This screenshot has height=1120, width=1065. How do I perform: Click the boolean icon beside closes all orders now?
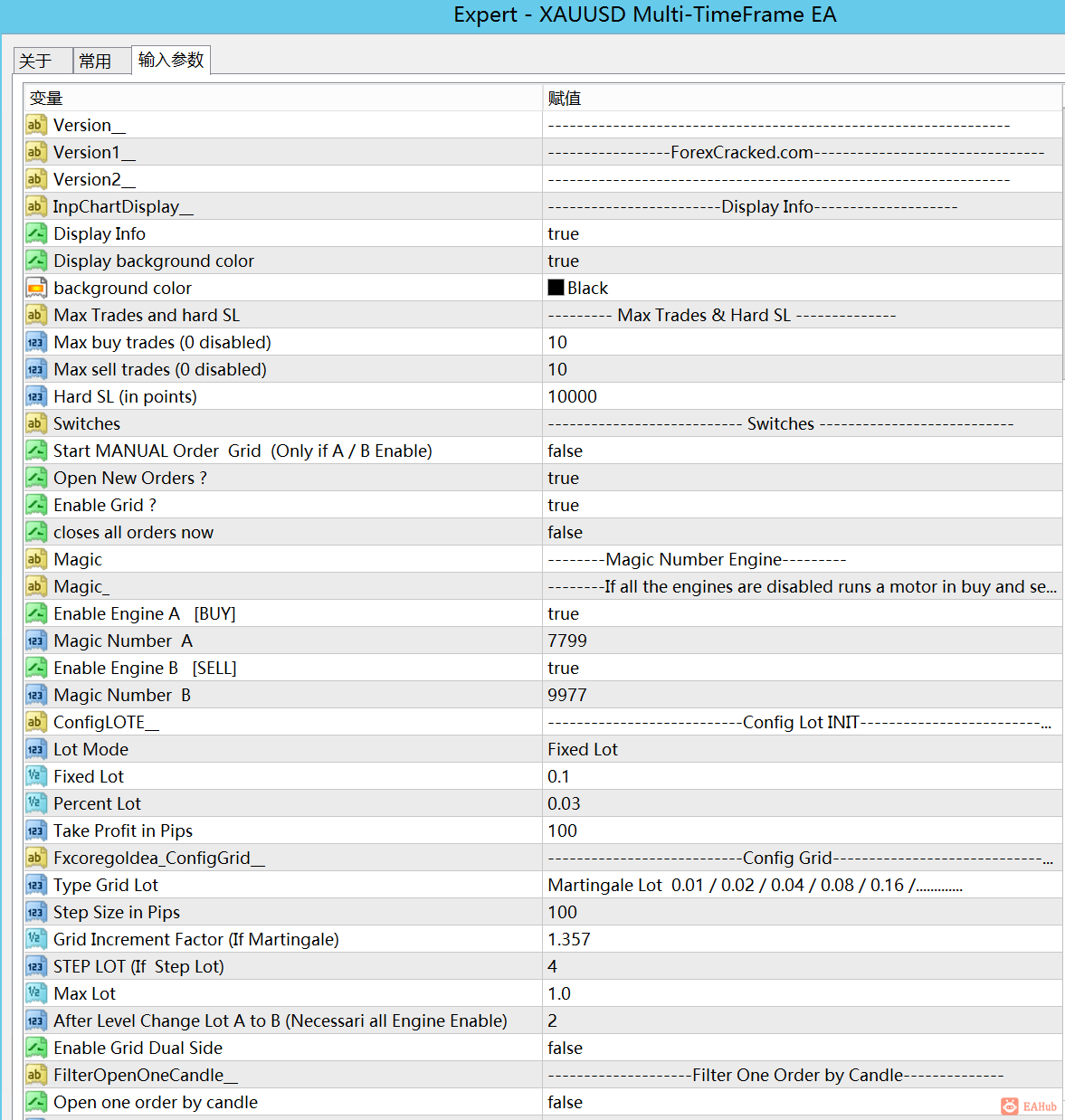36,532
